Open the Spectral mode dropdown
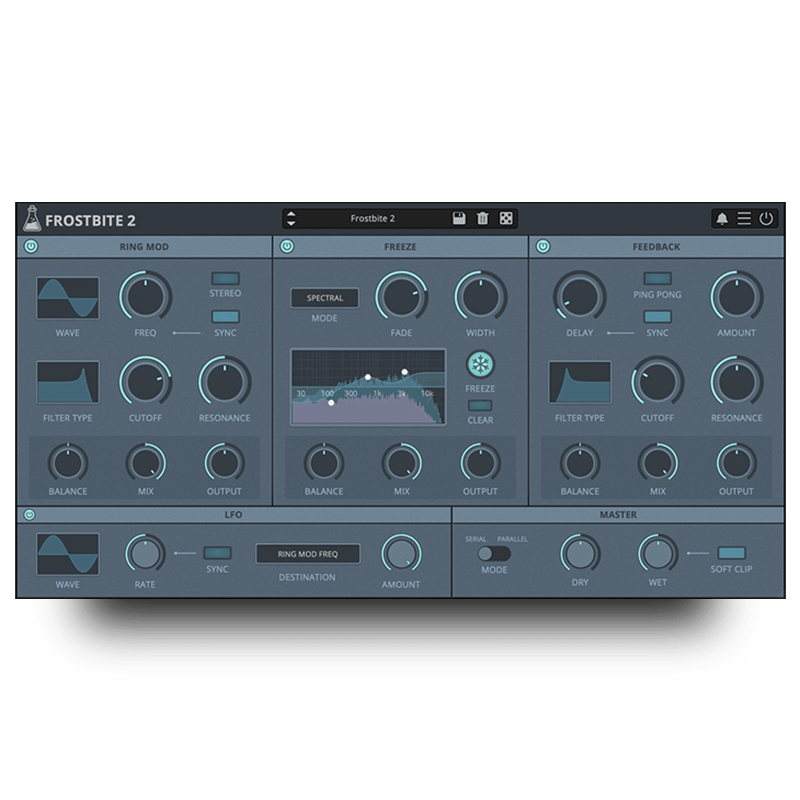Viewport: 800px width, 800px height. [x=324, y=298]
